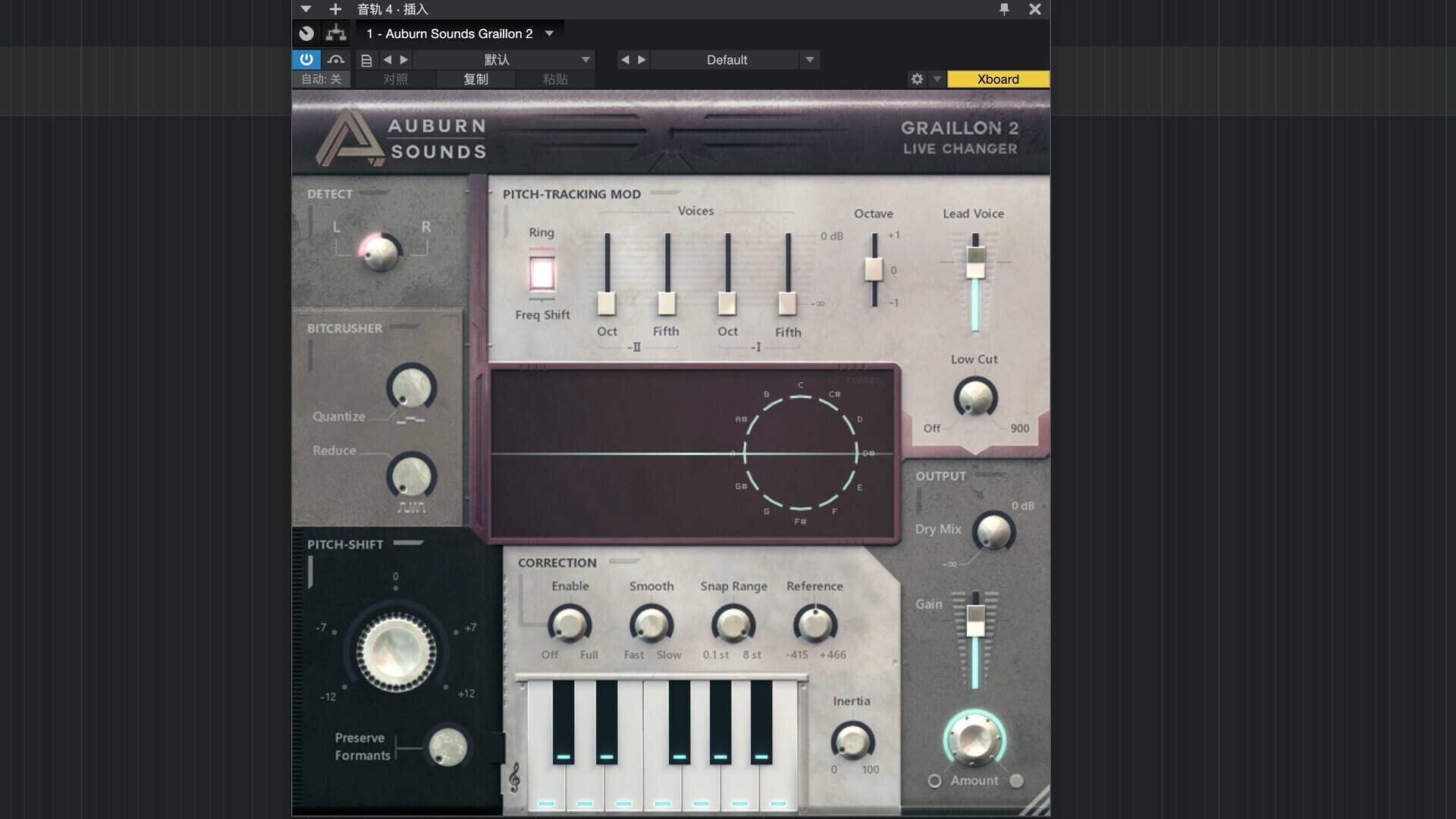Open the title bar triangle menu
Viewport: 1456px width, 819px height.
pyautogui.click(x=306, y=9)
